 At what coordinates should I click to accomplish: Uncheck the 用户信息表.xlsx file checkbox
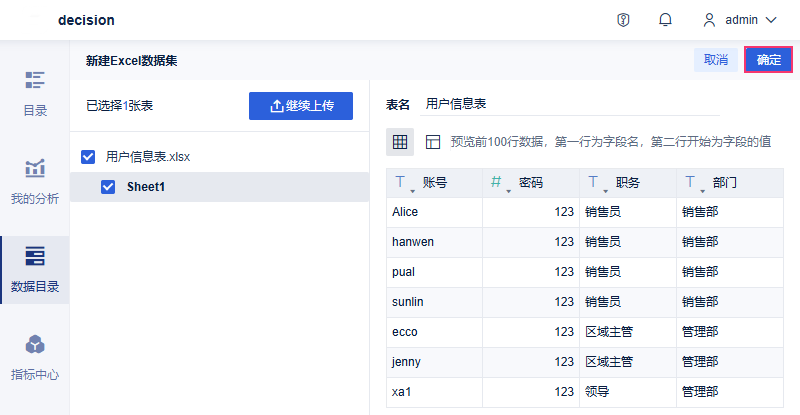[x=88, y=157]
